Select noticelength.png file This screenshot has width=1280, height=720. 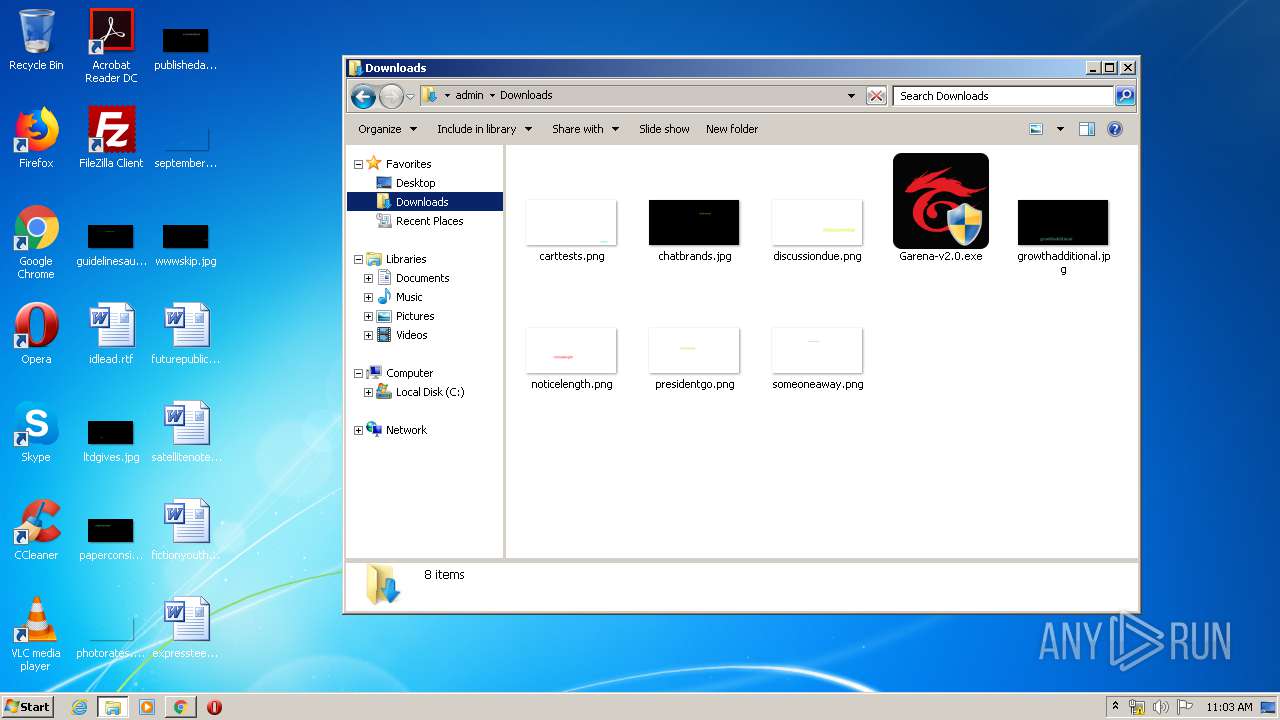pyautogui.click(x=571, y=358)
